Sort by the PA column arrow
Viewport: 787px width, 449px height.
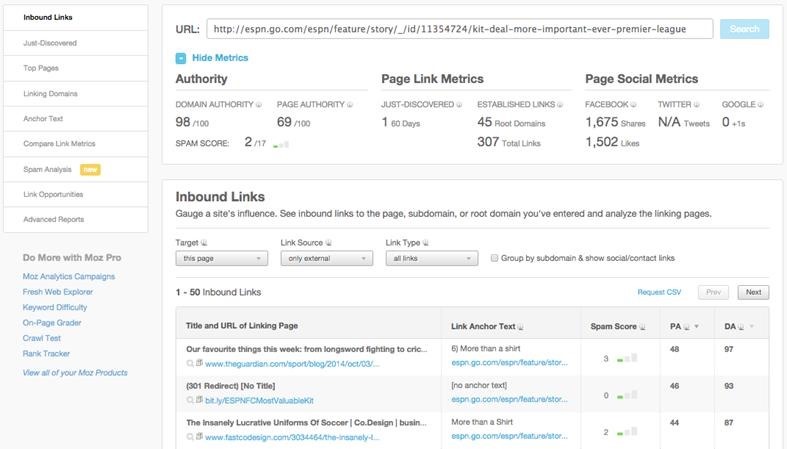(x=696, y=326)
